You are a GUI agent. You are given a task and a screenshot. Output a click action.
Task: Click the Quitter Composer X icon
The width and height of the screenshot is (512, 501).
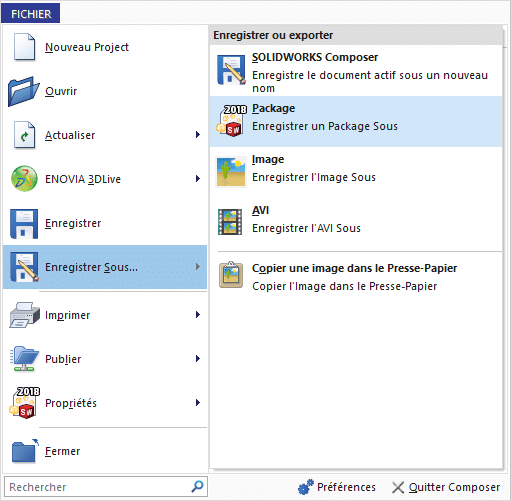pos(398,487)
